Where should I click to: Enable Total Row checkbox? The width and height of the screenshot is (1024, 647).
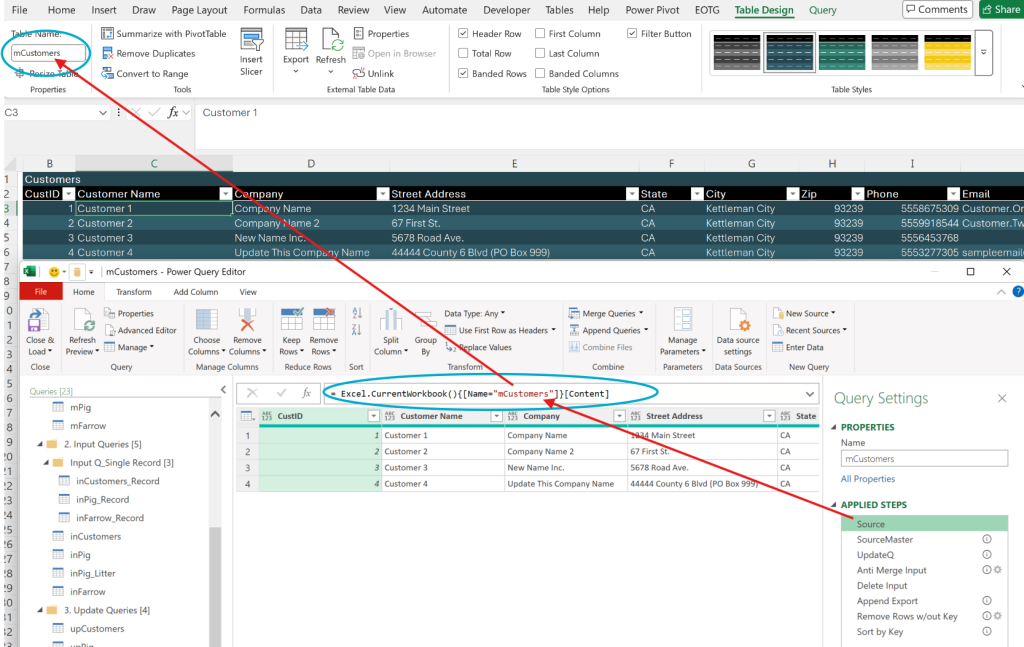(463, 54)
